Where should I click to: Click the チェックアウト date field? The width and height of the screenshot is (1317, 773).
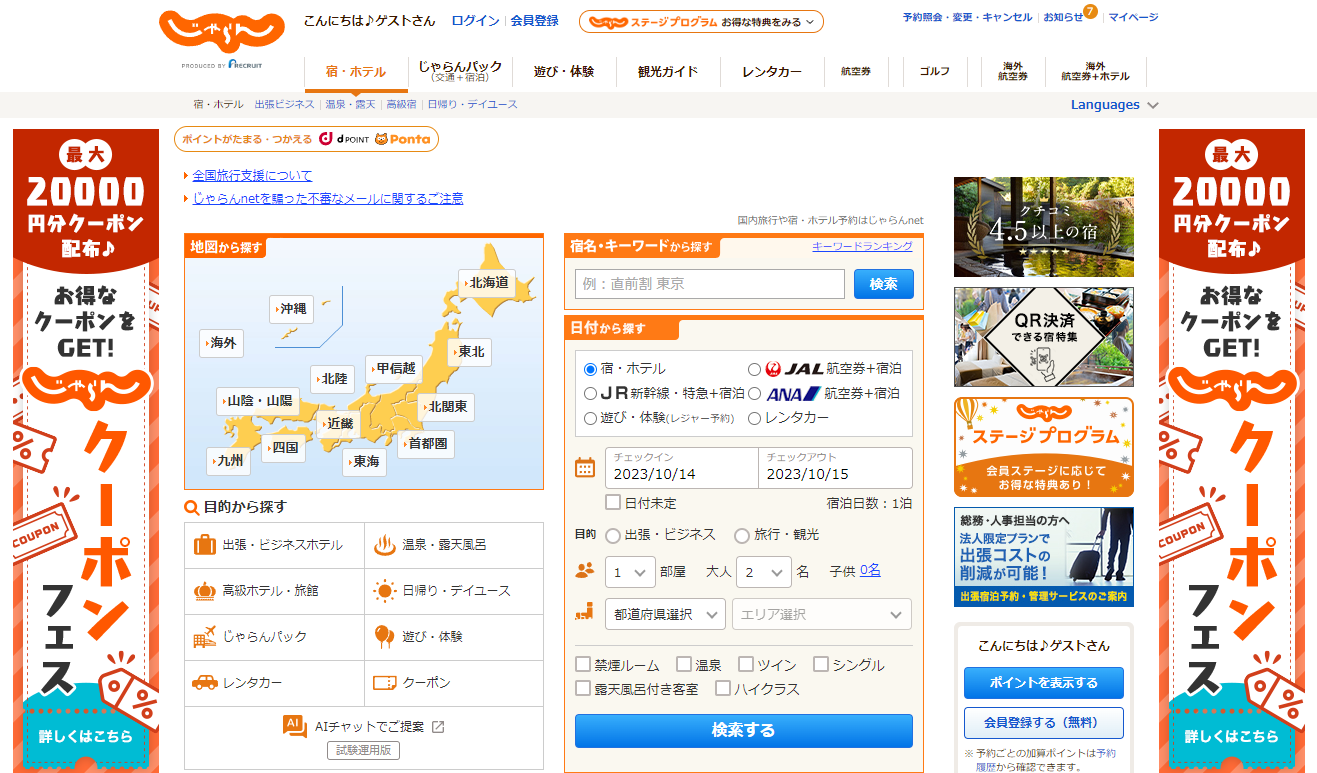pyautogui.click(x=835, y=467)
